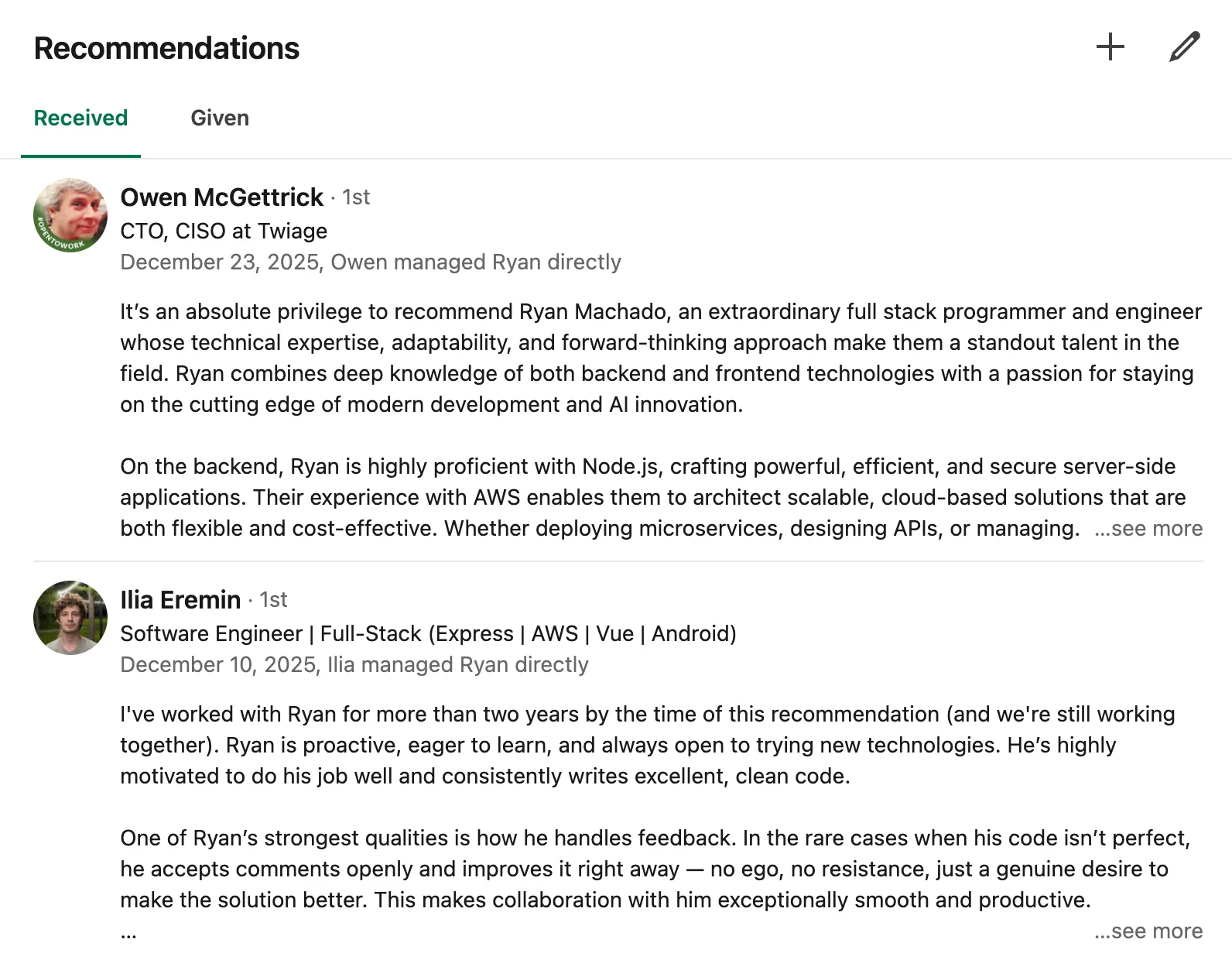Click the "CTO, CISO at Twiage" headline

point(224,231)
